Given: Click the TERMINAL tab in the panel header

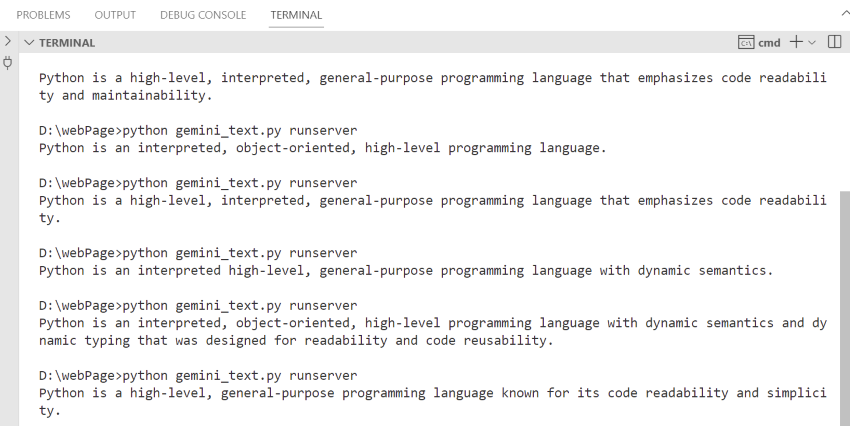Looking at the screenshot, I should coord(297,15).
